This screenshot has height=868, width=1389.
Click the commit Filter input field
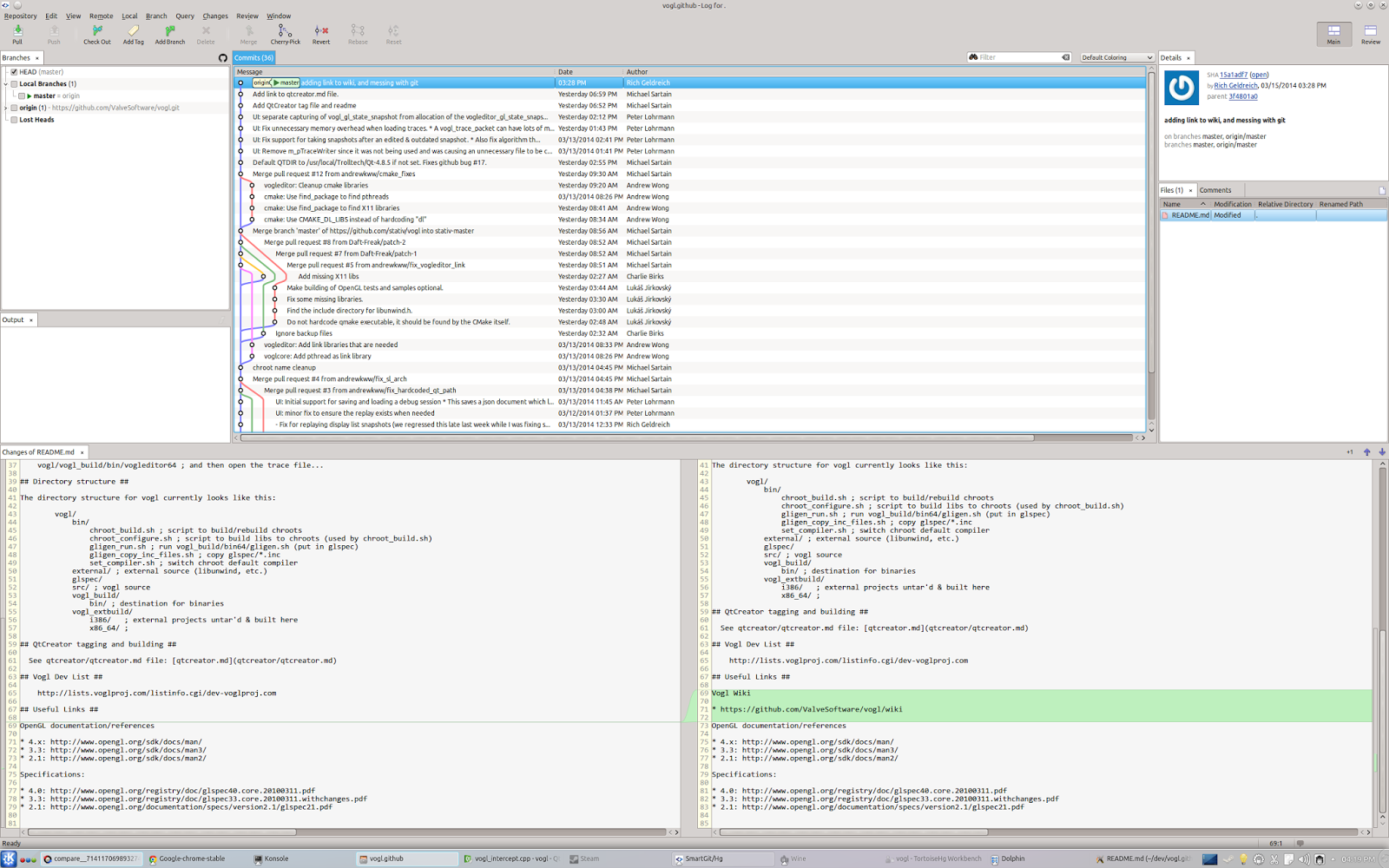[1019, 57]
